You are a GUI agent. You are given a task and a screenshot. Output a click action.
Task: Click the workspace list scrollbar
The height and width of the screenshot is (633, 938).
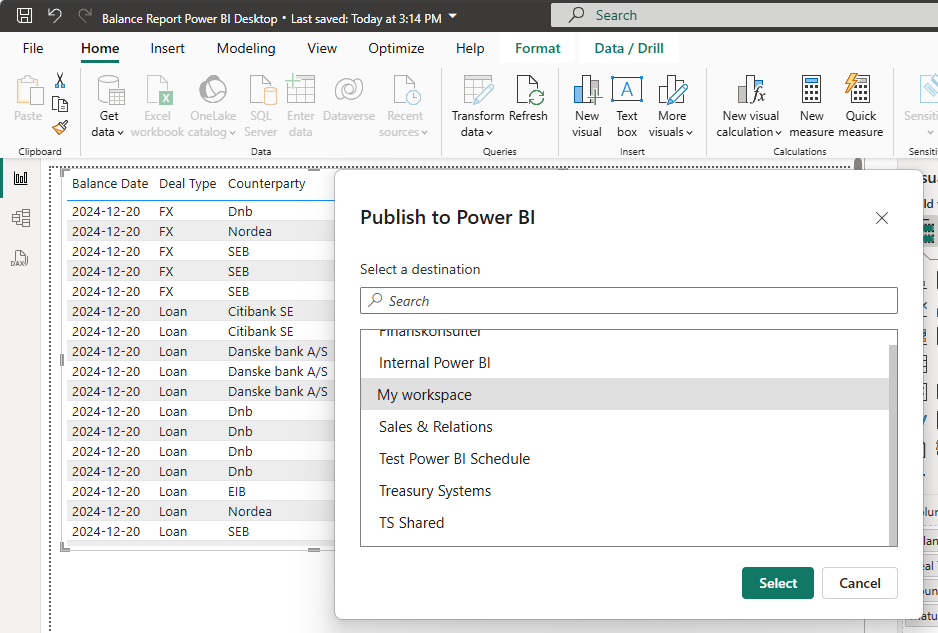tap(893, 444)
